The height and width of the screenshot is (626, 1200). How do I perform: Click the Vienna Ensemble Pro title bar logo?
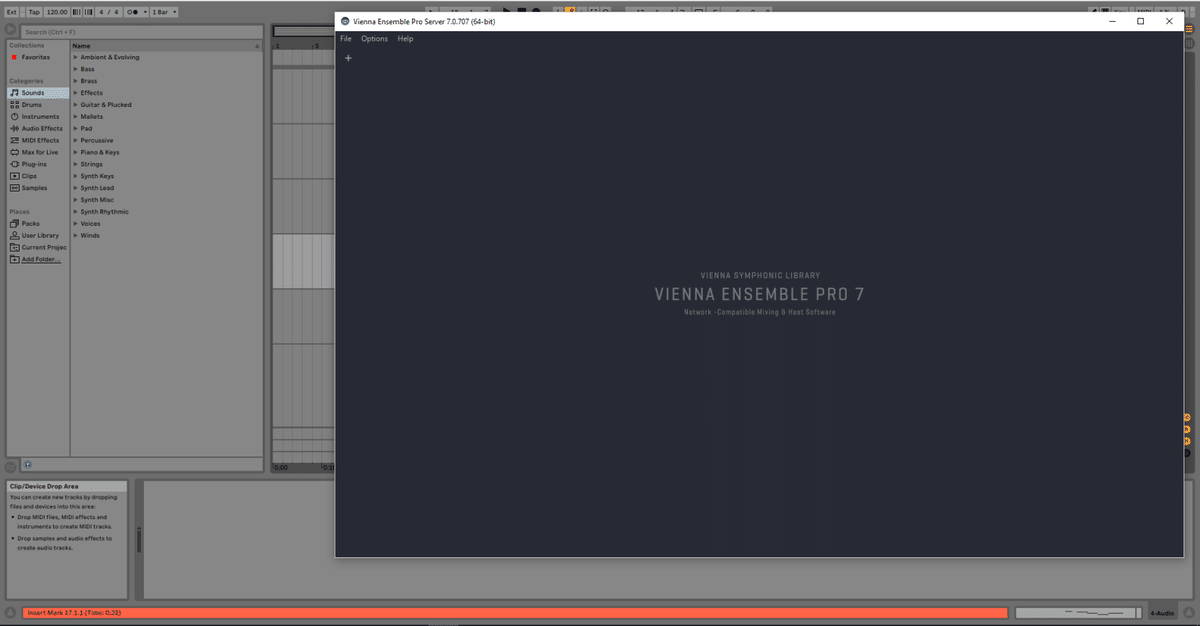pos(345,21)
